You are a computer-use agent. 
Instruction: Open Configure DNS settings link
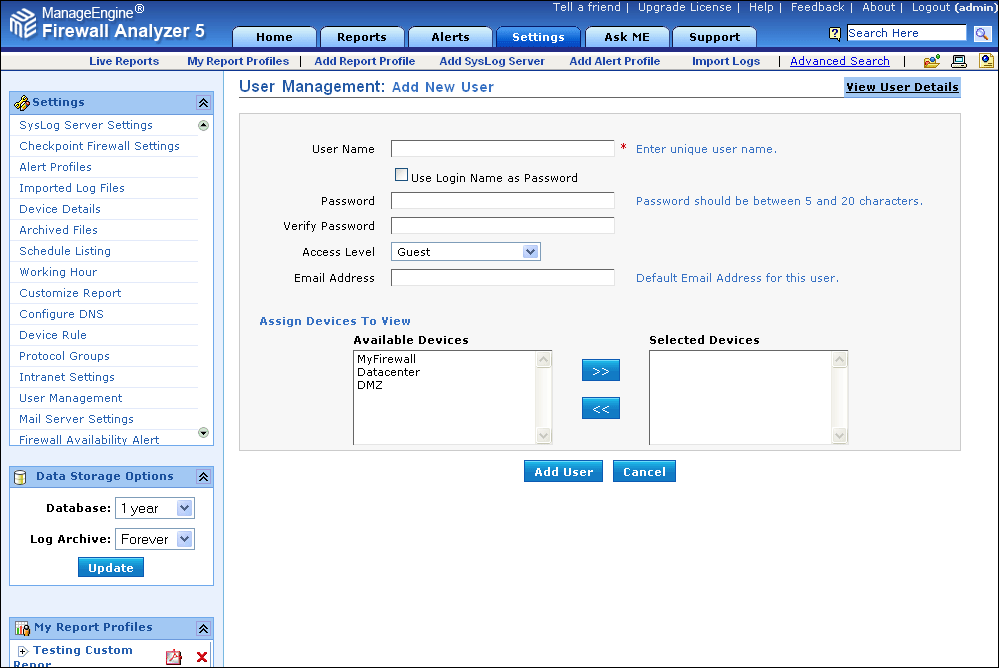61,314
